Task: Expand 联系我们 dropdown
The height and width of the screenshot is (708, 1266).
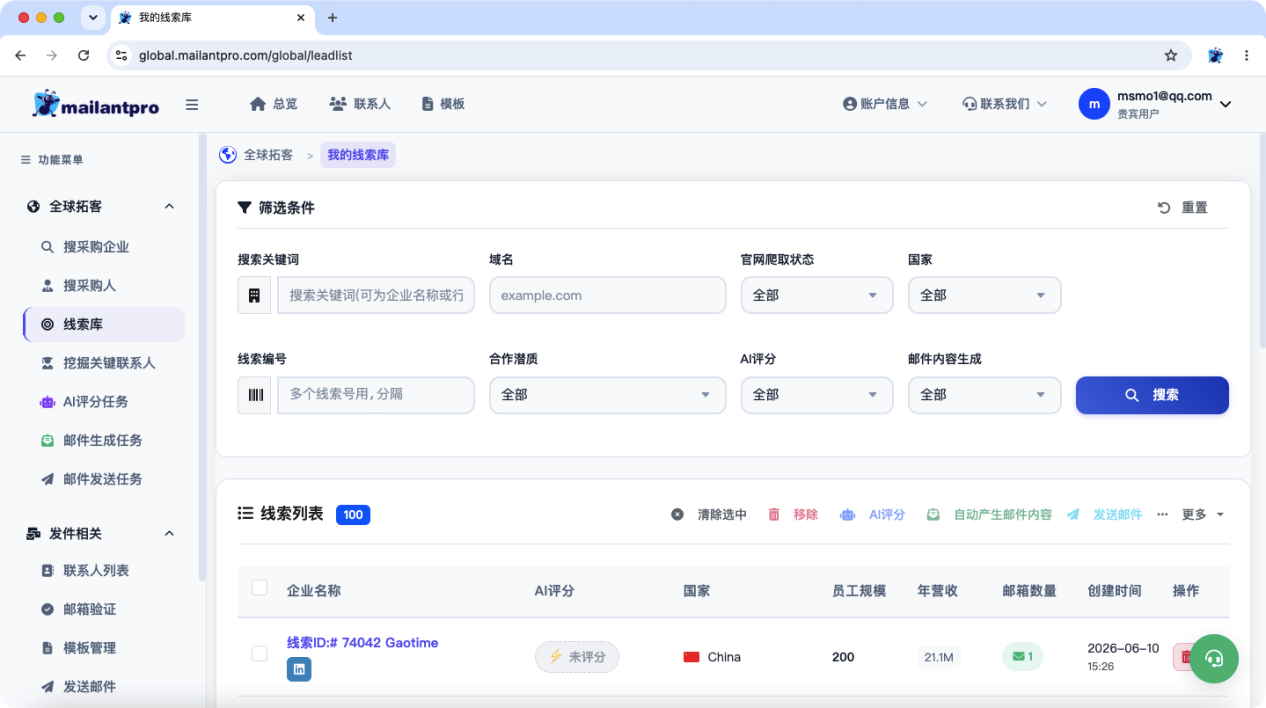Action: pyautogui.click(x=1004, y=104)
